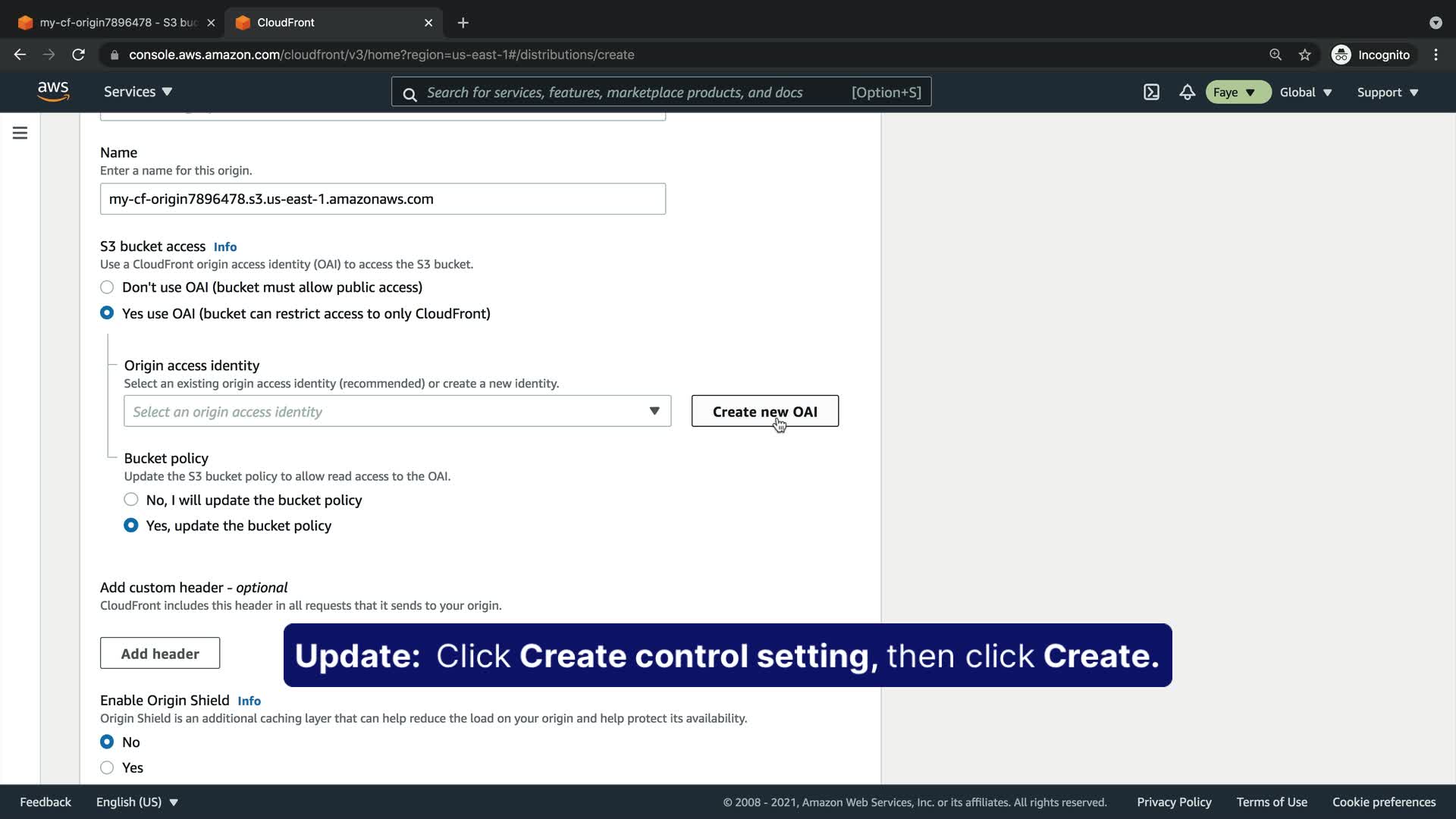Click the AWS logo home icon
Screen dimensions: 1456x819
53,92
